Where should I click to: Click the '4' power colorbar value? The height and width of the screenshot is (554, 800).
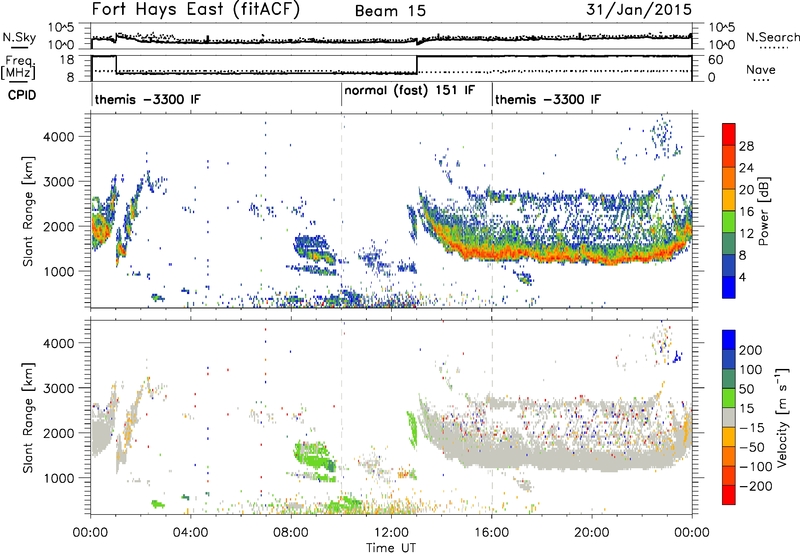click(742, 277)
